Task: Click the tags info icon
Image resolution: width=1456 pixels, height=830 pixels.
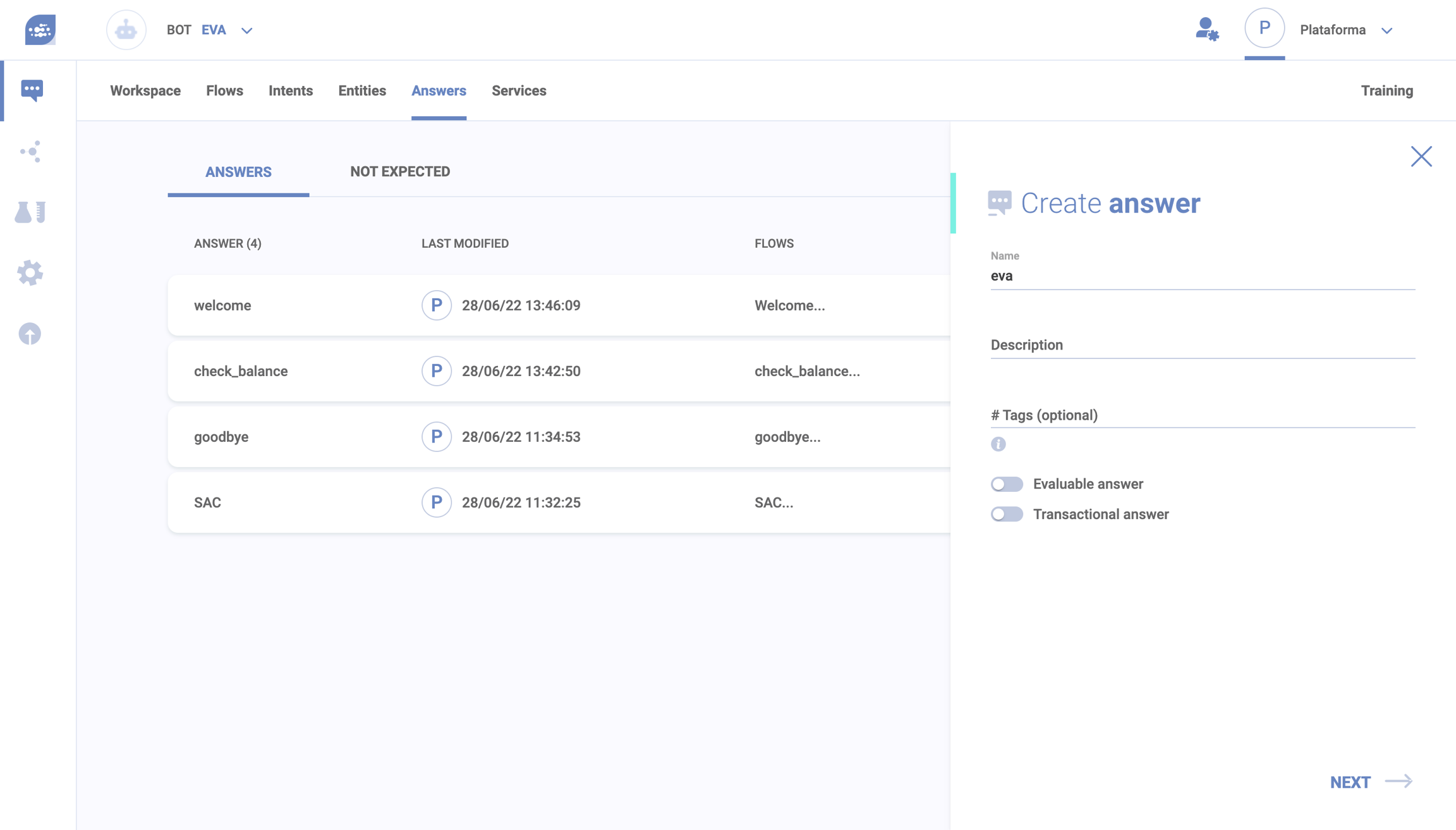Action: coord(998,444)
